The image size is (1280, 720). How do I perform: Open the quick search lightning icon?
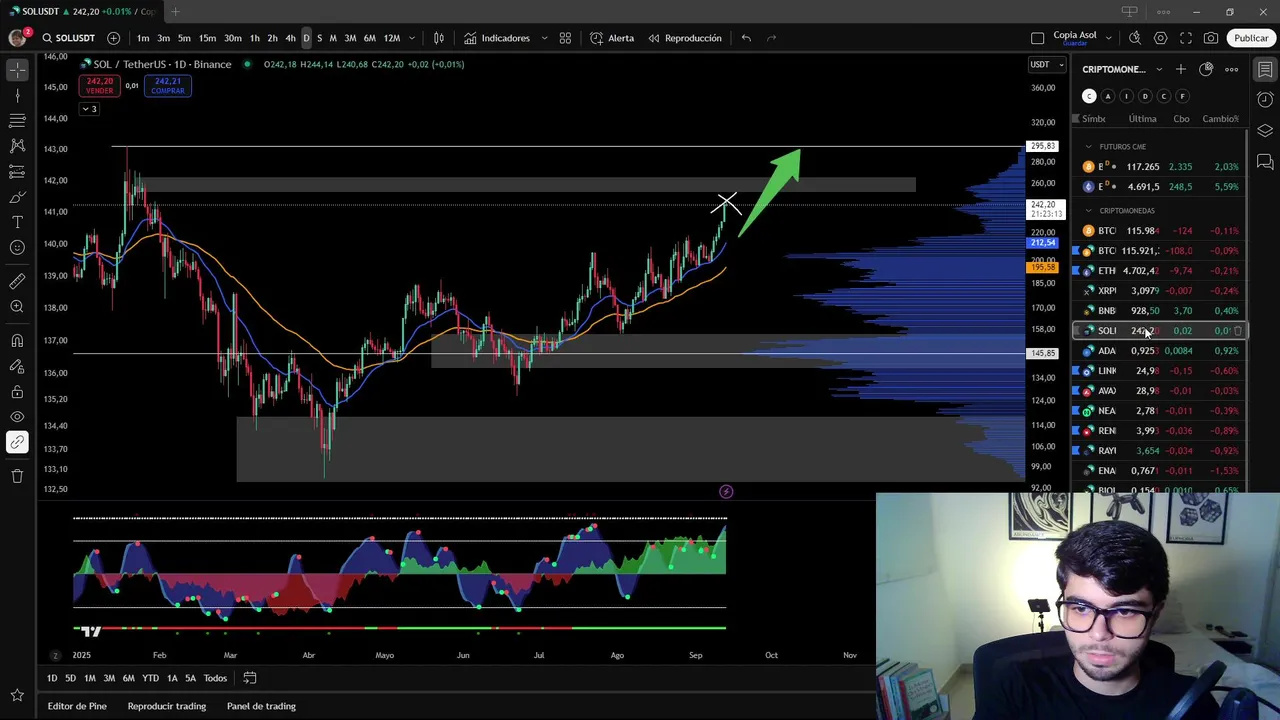click(x=1135, y=38)
